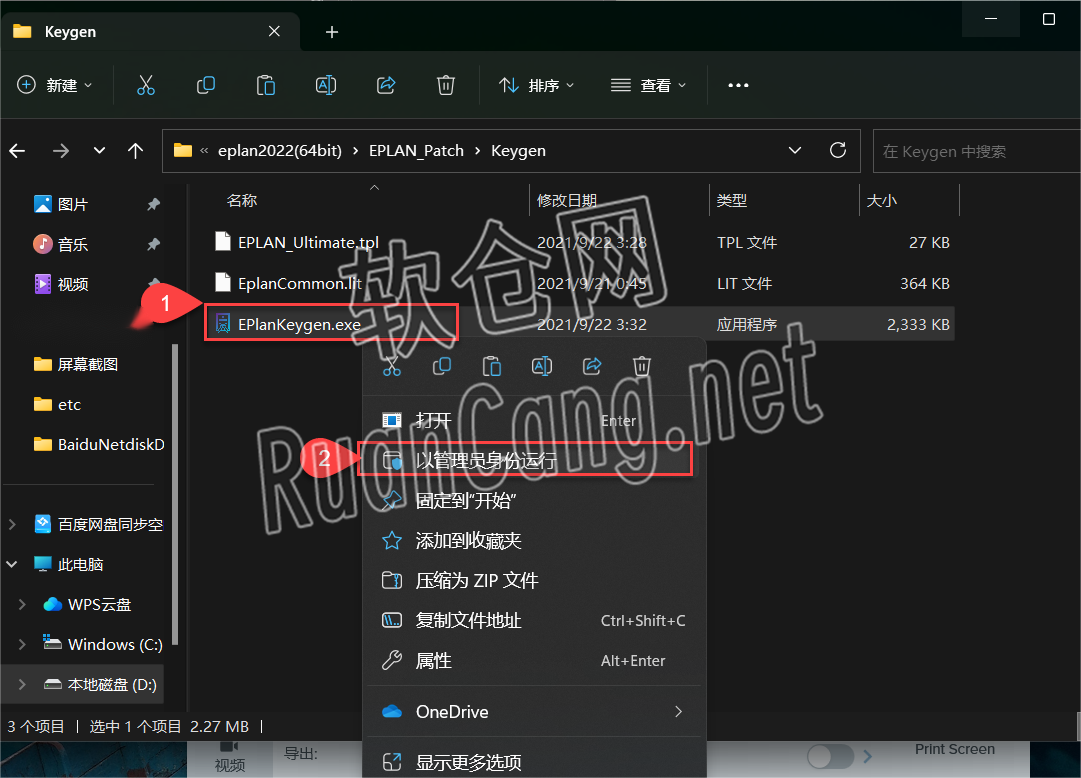Click the Copy icon in the toolbar

pos(206,85)
